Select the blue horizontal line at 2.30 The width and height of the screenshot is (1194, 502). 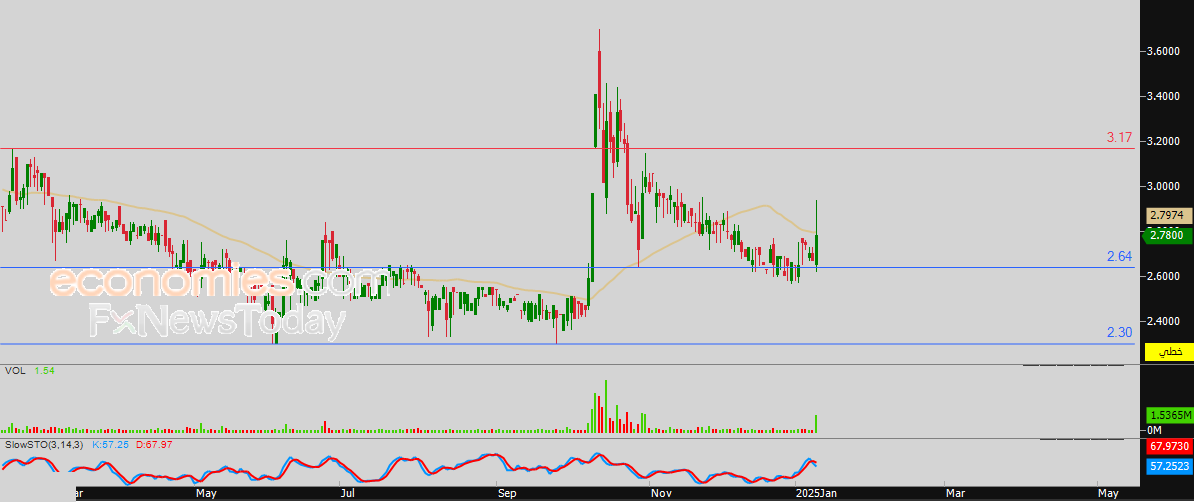coord(567,344)
